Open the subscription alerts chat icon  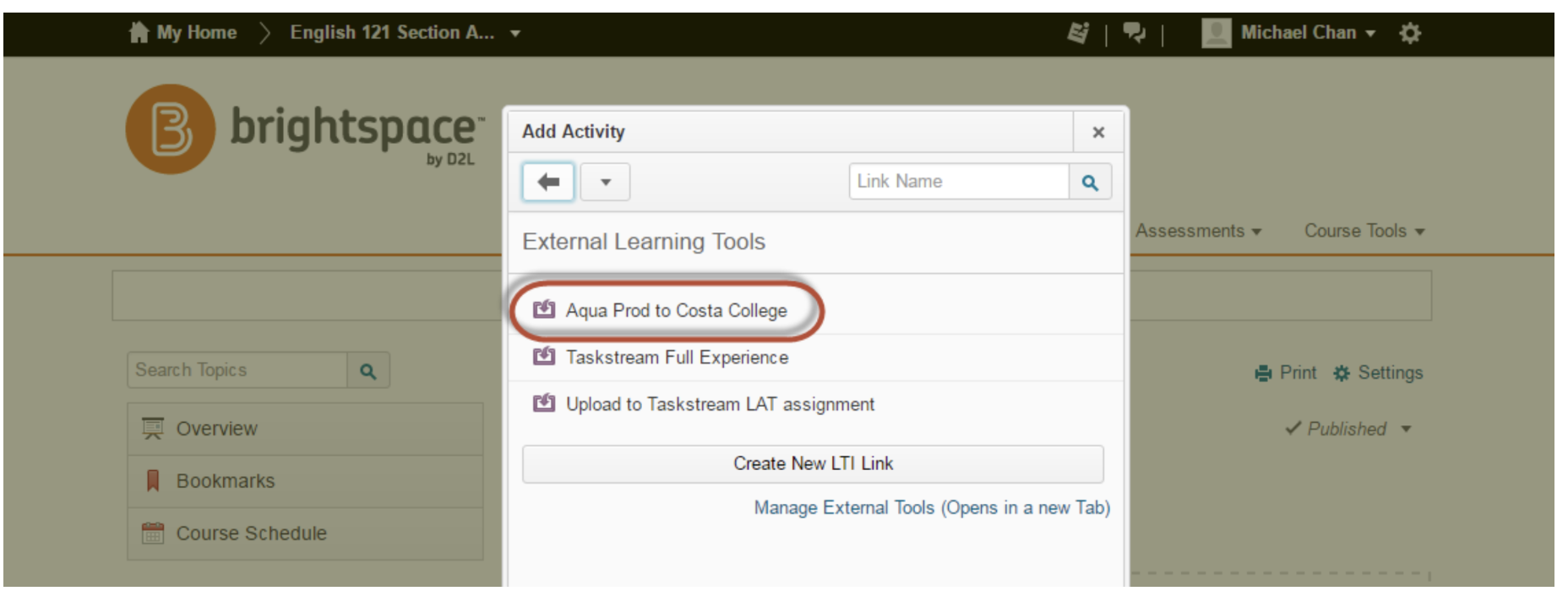[1134, 33]
